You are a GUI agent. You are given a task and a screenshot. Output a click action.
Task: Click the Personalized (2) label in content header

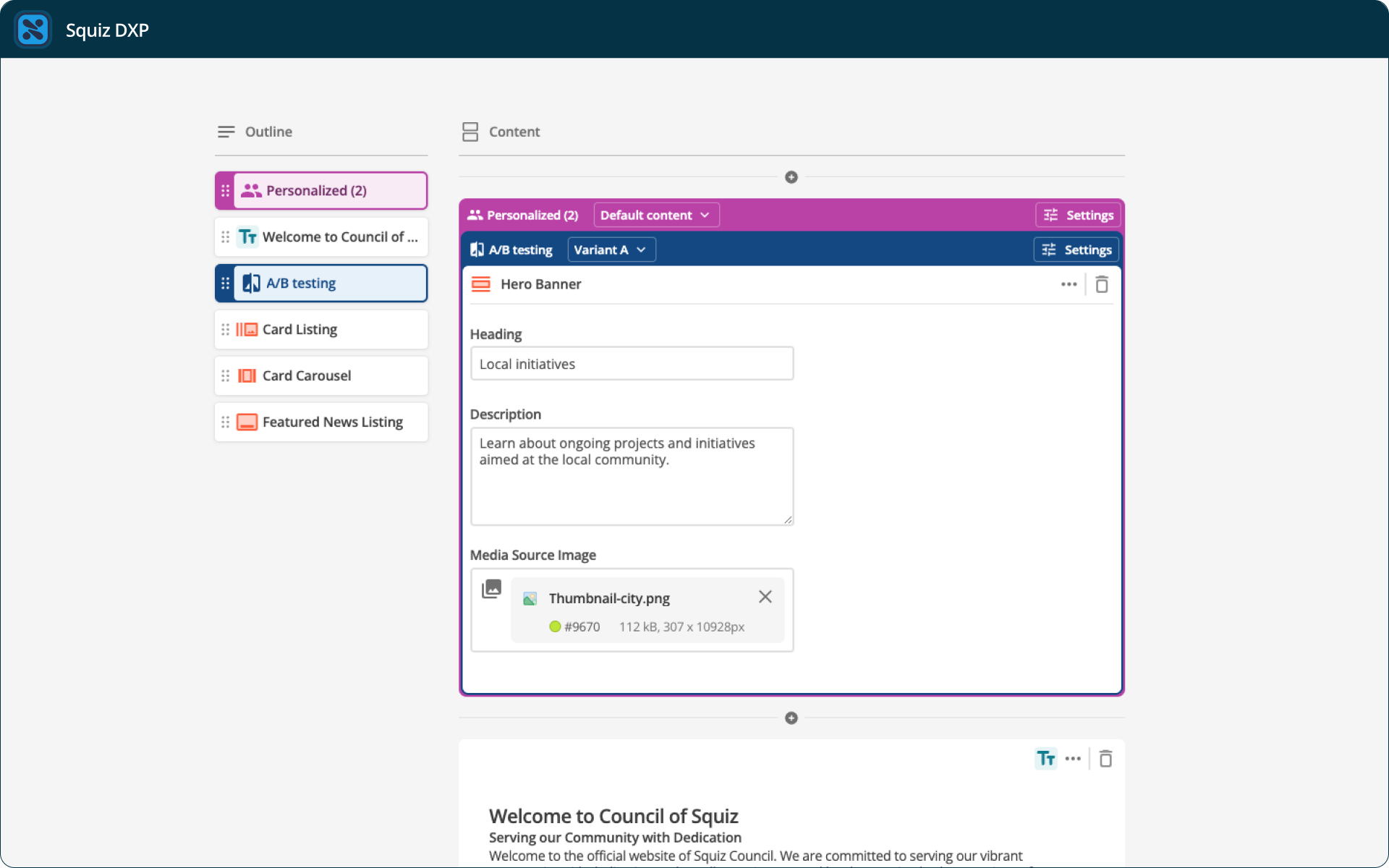[532, 215]
